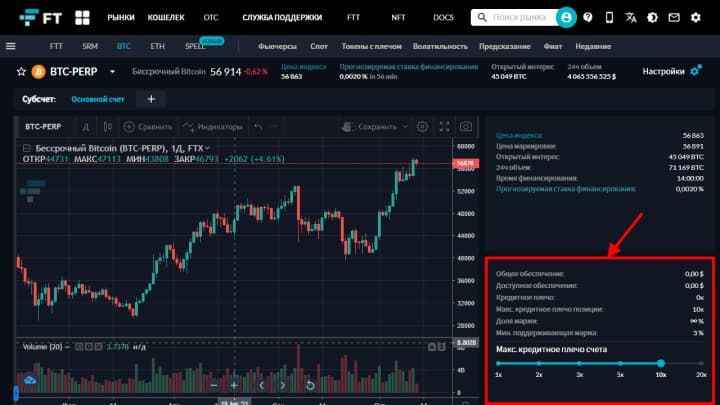Set max account leverage slider to 20x

701,363
